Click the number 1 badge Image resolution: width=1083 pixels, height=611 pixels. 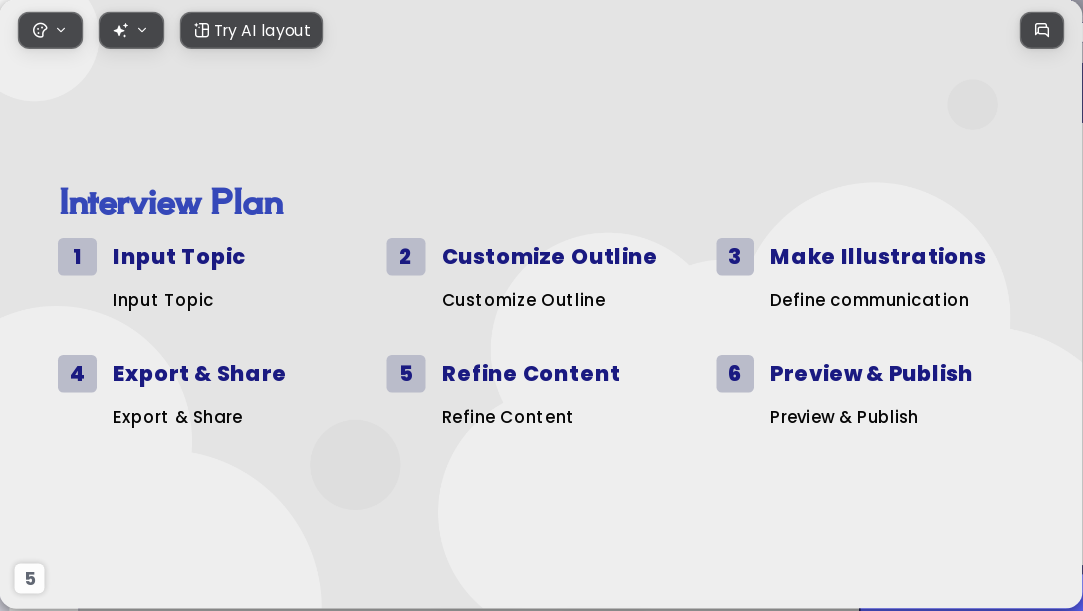(x=77, y=257)
